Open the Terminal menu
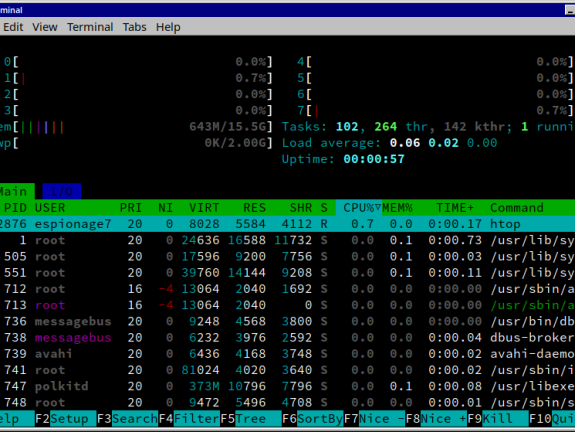This screenshot has height=432, width=575. pyautogui.click(x=90, y=27)
